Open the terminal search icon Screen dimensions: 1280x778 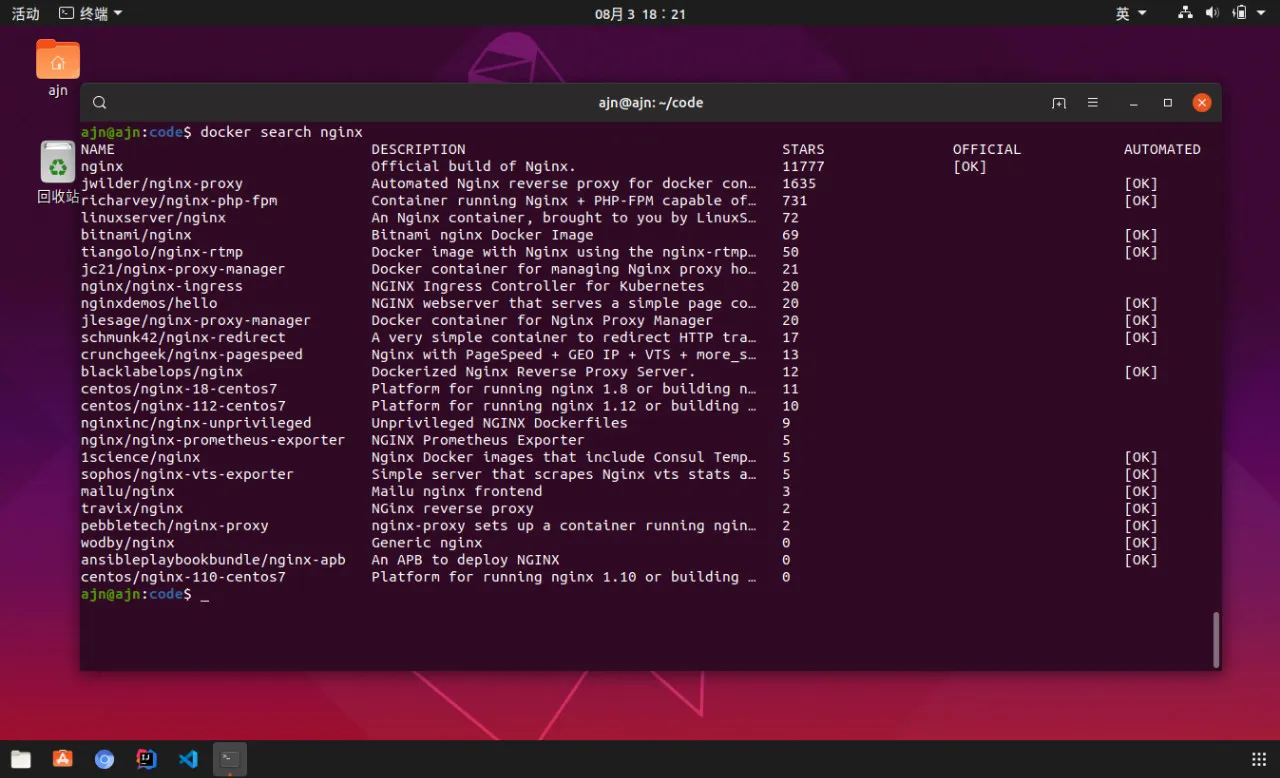99,102
